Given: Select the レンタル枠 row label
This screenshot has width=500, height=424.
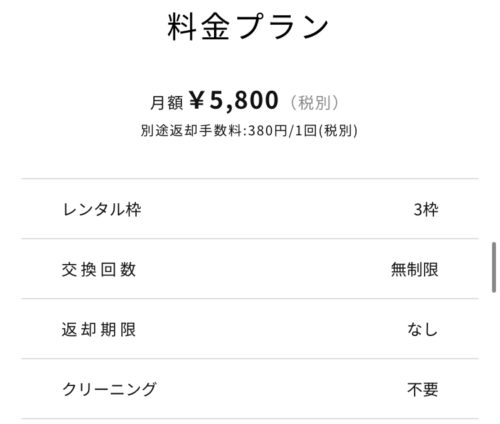Looking at the screenshot, I should 102,210.
